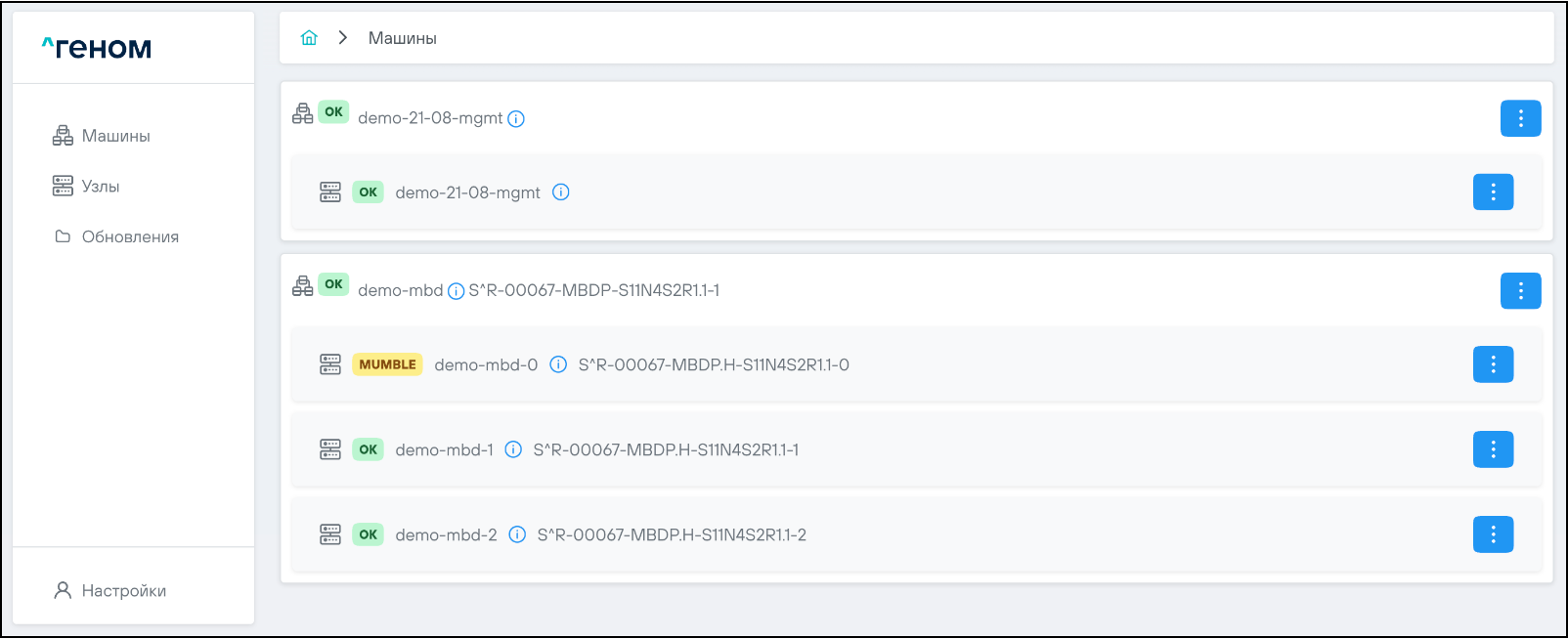
Task: Open Обновления in sidebar
Action: tap(129, 236)
